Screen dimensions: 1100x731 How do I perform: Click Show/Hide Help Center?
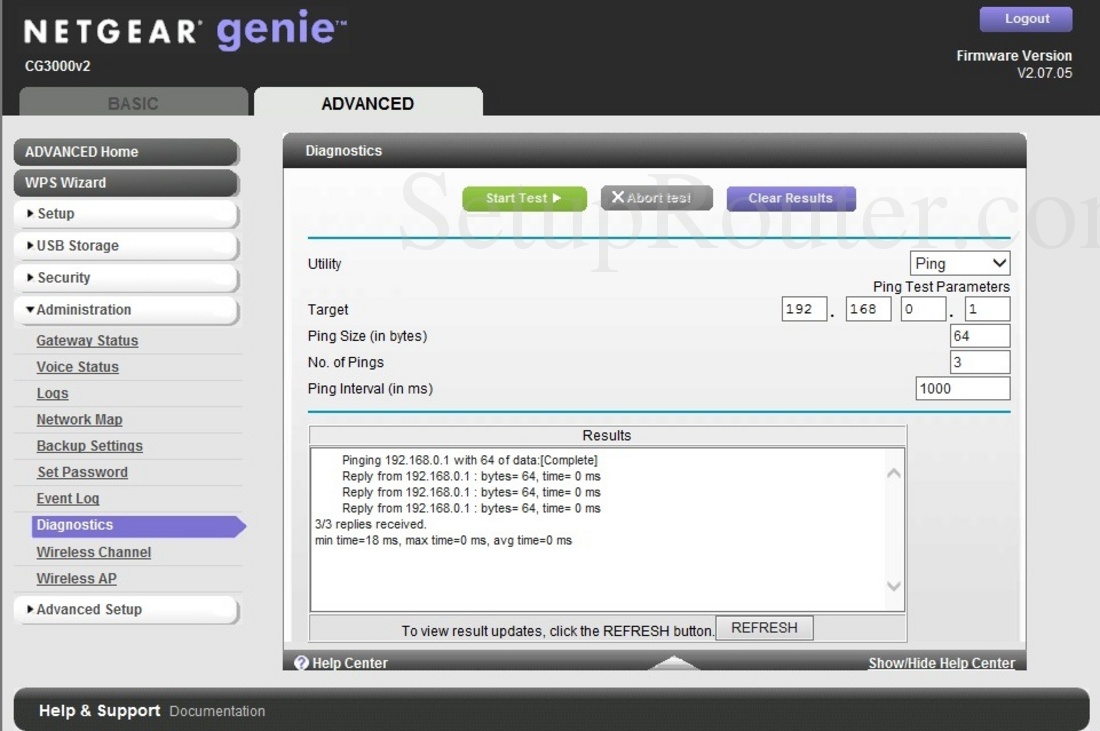pos(940,663)
